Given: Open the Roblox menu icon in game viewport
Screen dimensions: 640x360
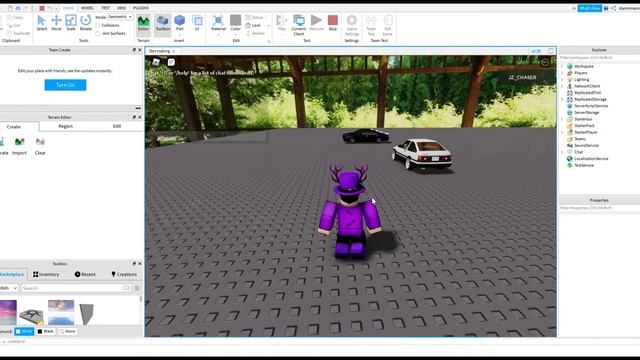Looking at the screenshot, I should (x=156, y=62).
